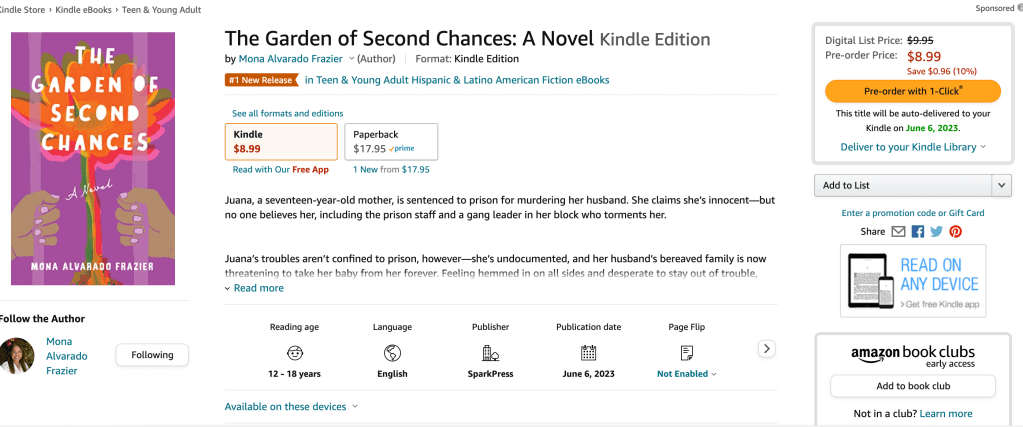Click Add to book club button
Image resolution: width=1023 pixels, height=427 pixels.
pos(913,386)
